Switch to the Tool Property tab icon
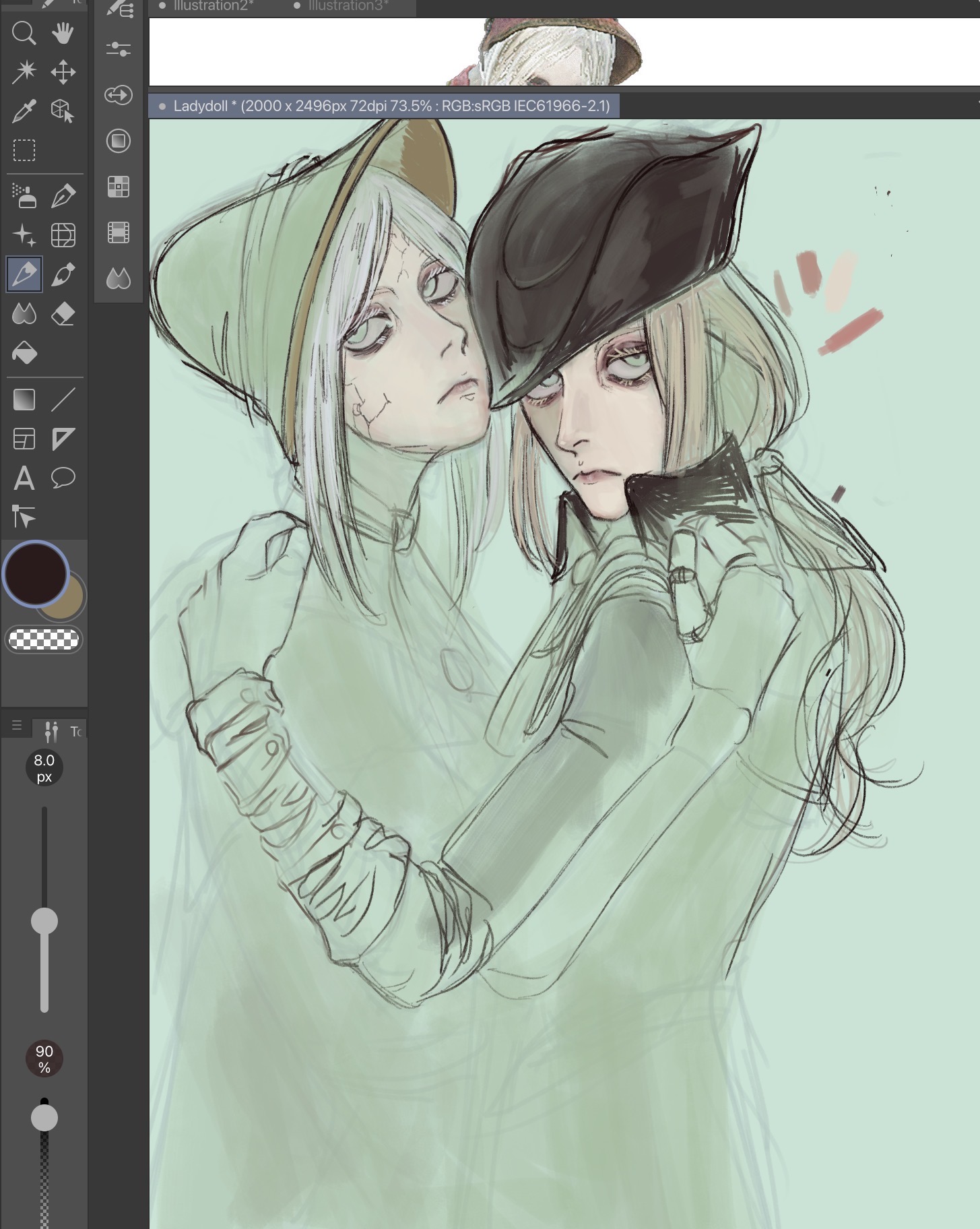This screenshot has height=1229, width=980. tap(51, 731)
